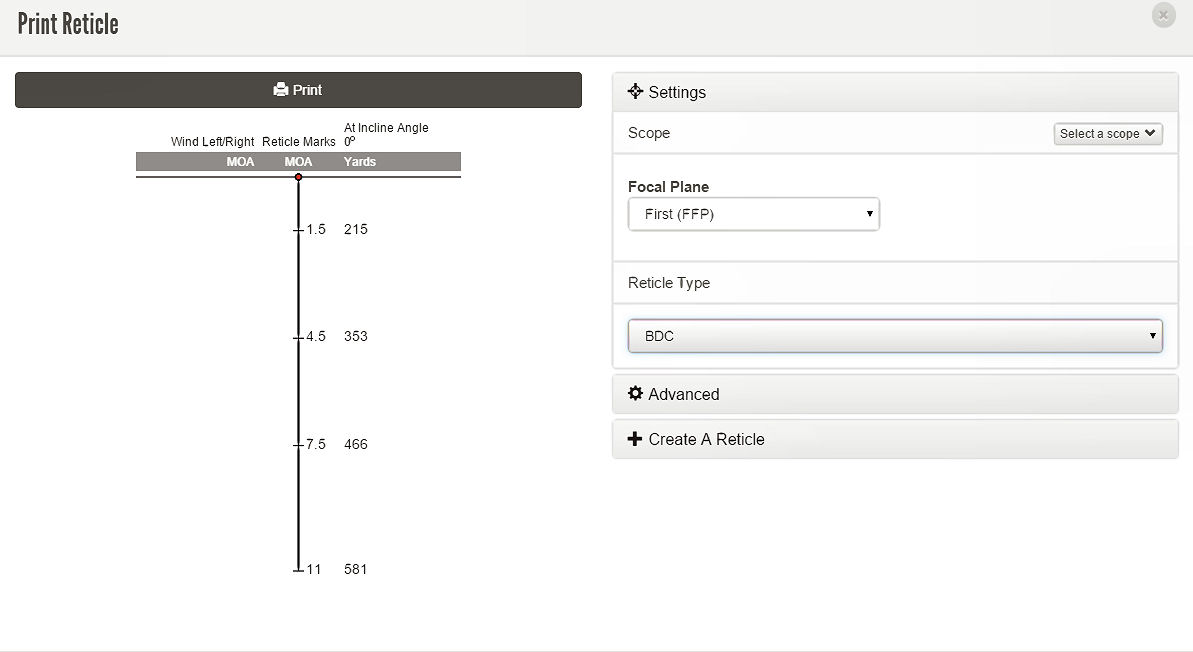Viewport: 1193px width, 652px height.
Task: Collapse the Settings panel header text
Action: pyautogui.click(x=677, y=93)
